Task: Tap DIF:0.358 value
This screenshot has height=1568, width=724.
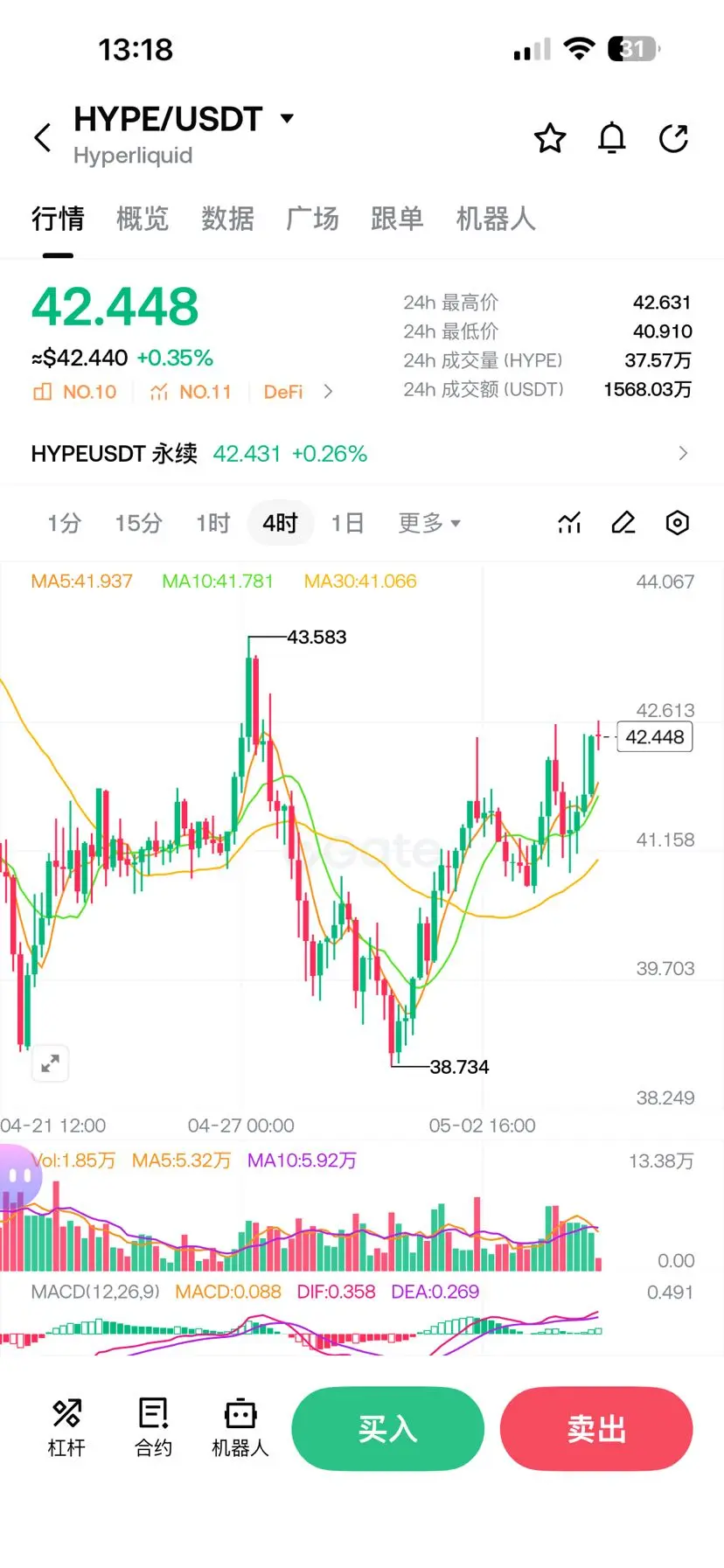Action: [x=336, y=1292]
